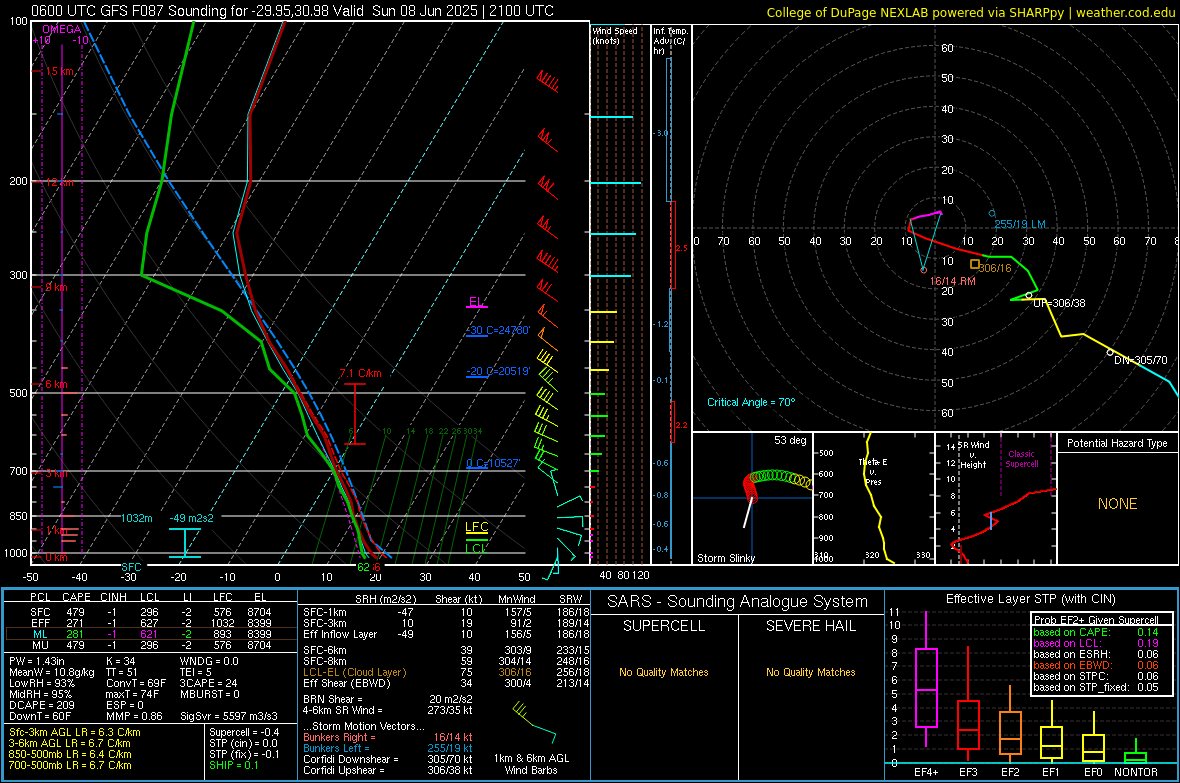Click the DN=305/70 Corfidi marker label
Screen dimensions: 1180x783
[1141, 360]
